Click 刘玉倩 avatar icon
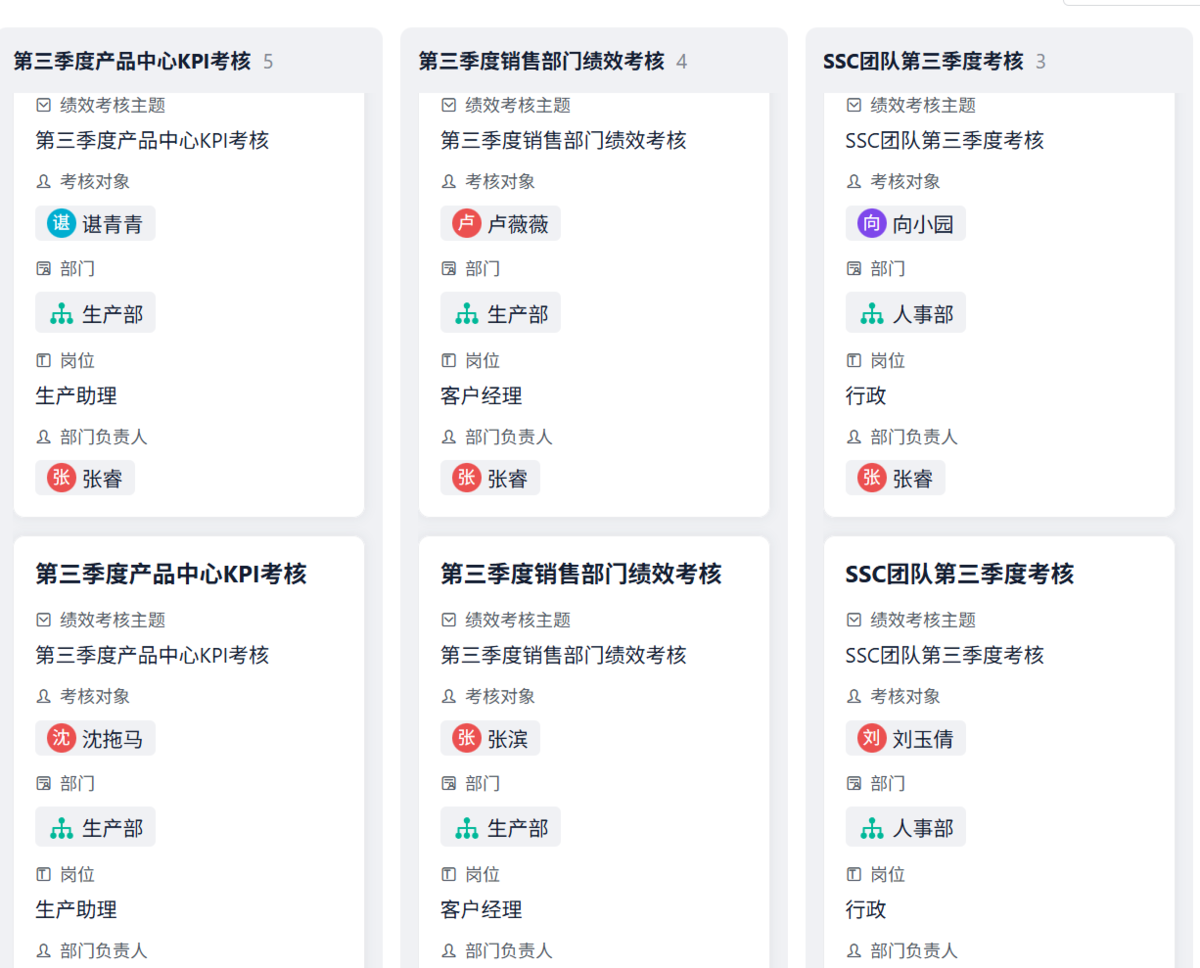The width and height of the screenshot is (1200, 968). pos(871,739)
